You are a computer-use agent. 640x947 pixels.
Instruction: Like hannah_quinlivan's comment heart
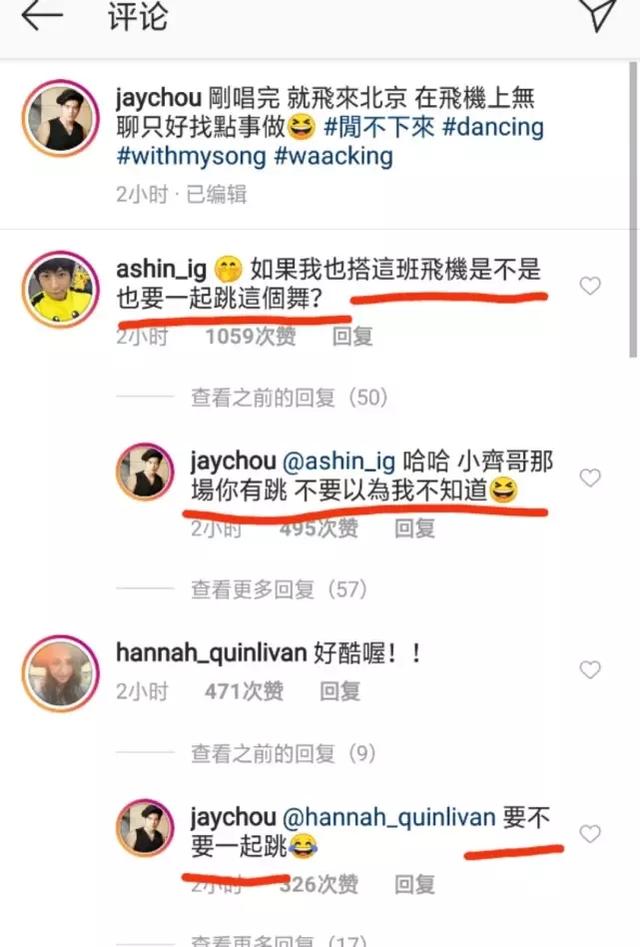point(590,669)
